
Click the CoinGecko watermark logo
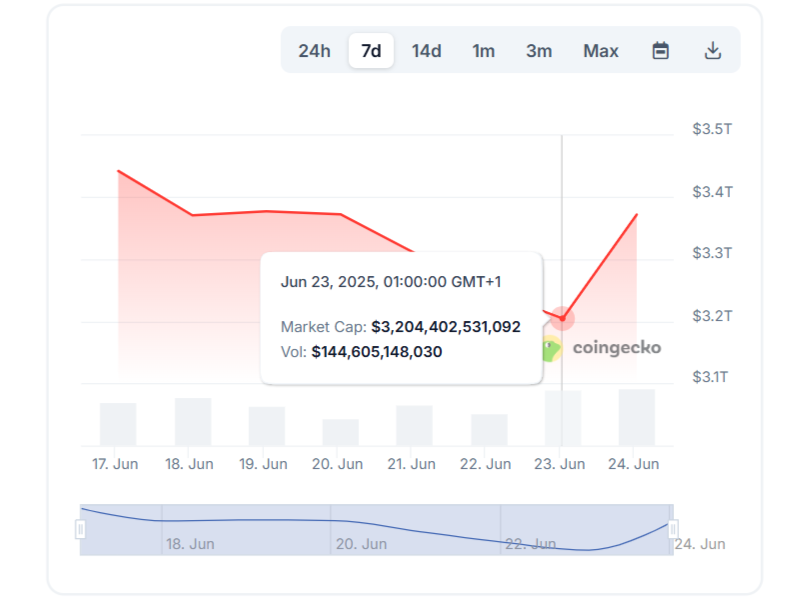601,348
